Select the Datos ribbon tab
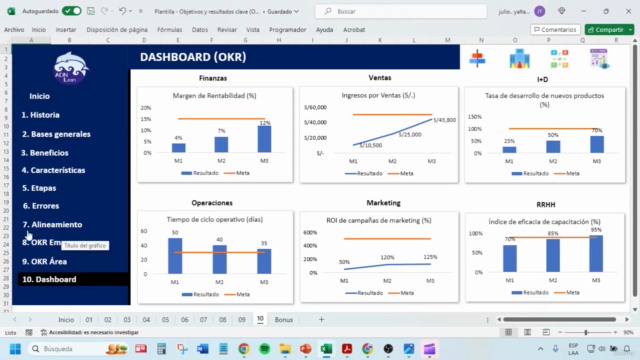This screenshot has width=640, height=360. pos(200,29)
